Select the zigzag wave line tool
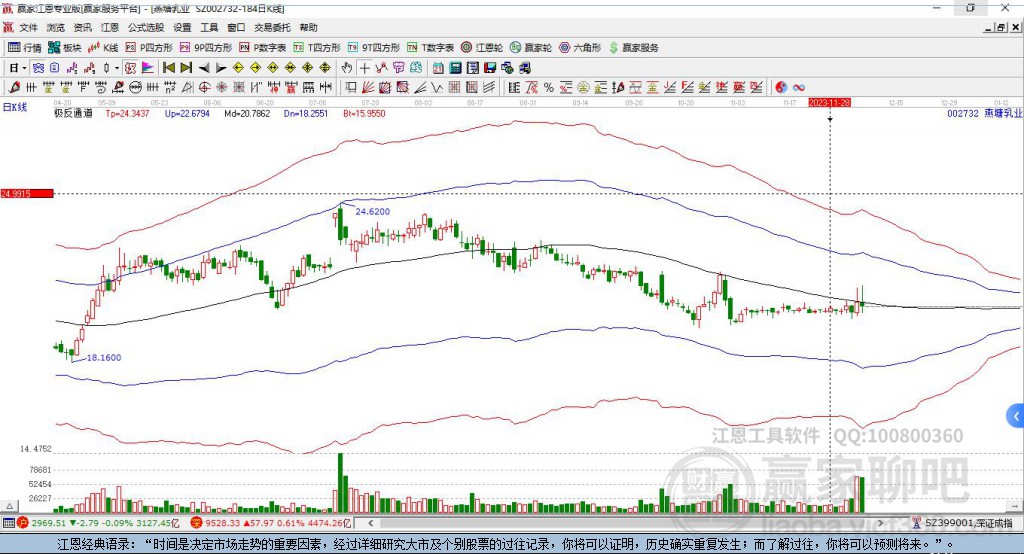The image size is (1024, 554). click(436, 88)
